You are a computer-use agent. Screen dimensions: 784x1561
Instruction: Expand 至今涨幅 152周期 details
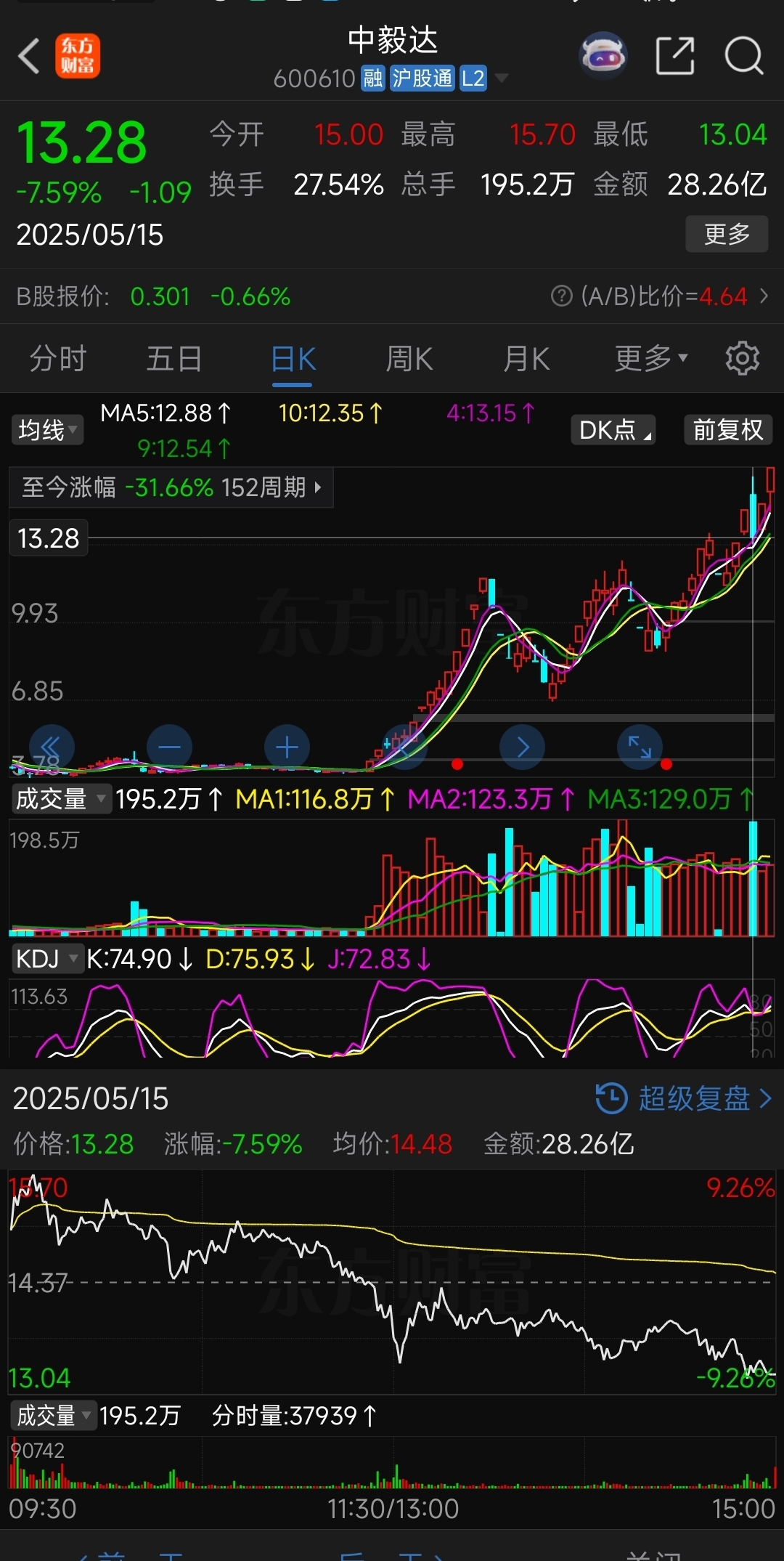(x=171, y=487)
